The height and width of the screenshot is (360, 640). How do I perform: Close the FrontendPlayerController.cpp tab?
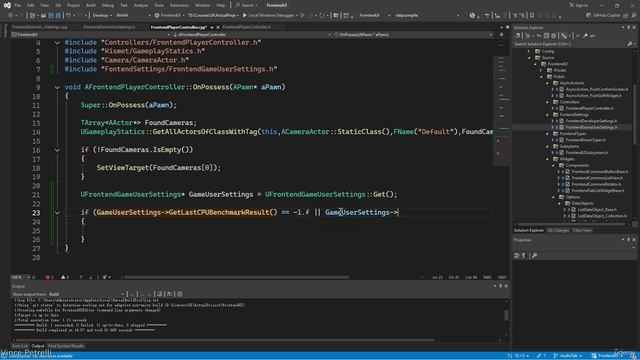(218, 27)
